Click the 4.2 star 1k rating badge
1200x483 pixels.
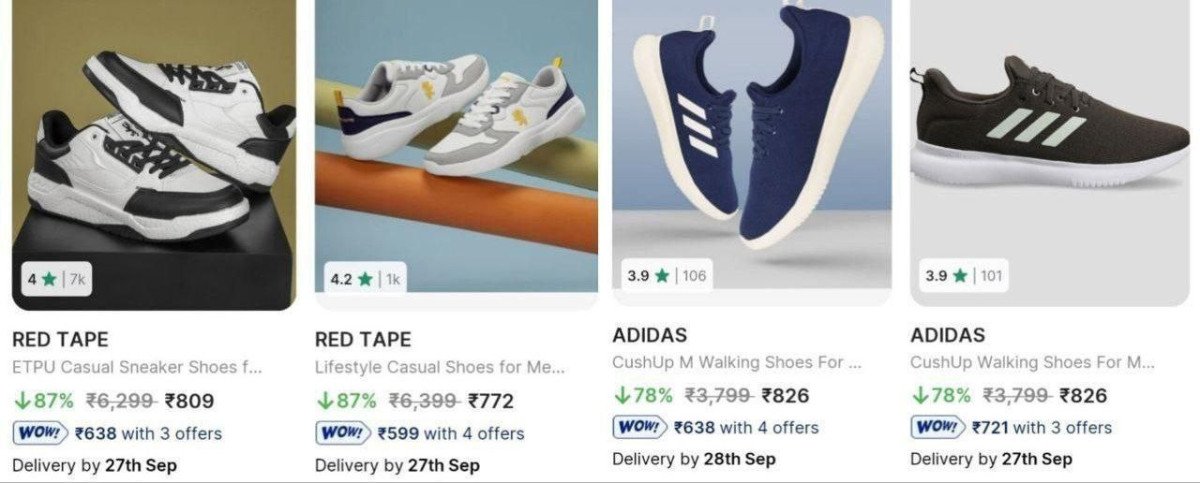point(365,279)
